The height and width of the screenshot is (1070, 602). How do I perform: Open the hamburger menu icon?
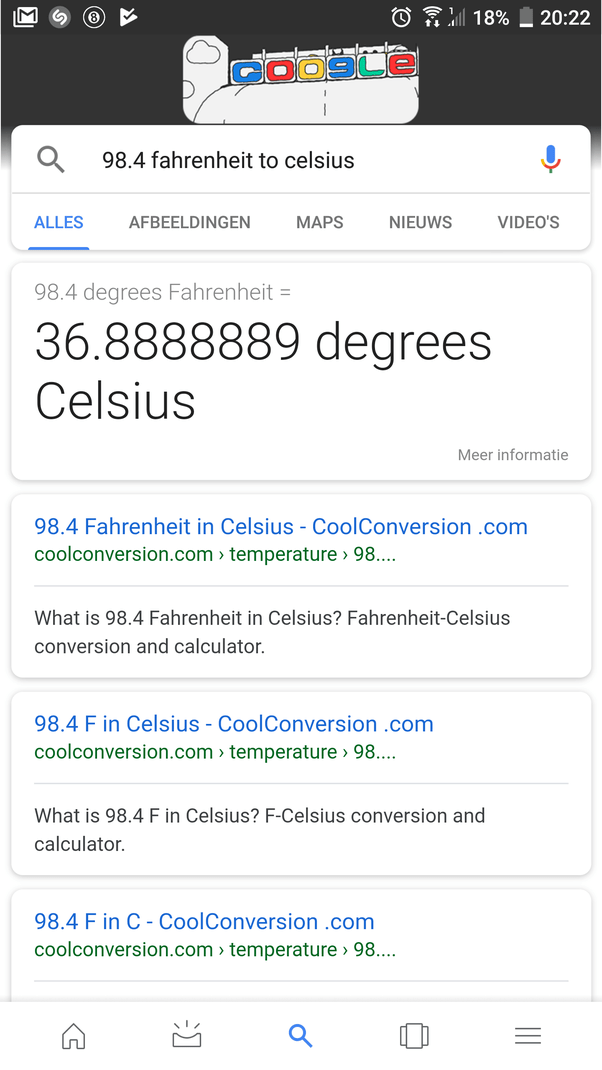coord(528,1036)
